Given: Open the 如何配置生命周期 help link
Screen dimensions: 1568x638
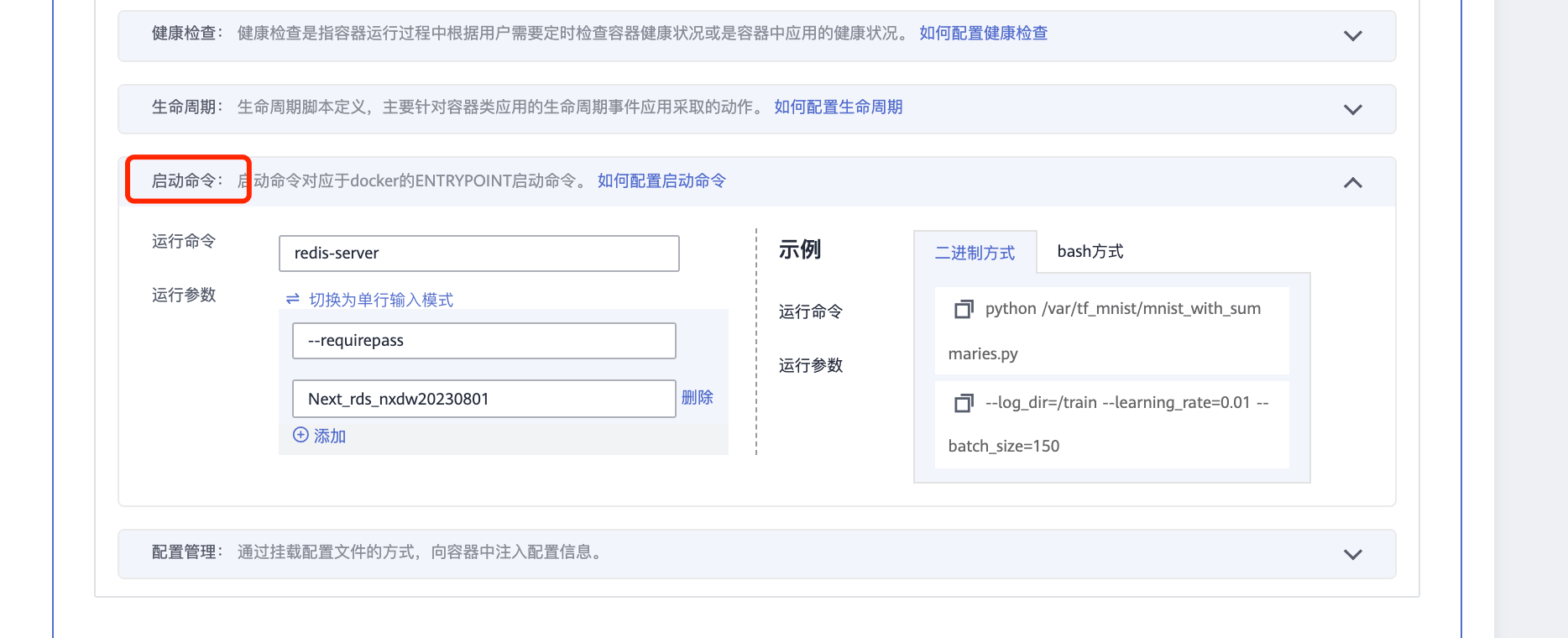Looking at the screenshot, I should (838, 107).
